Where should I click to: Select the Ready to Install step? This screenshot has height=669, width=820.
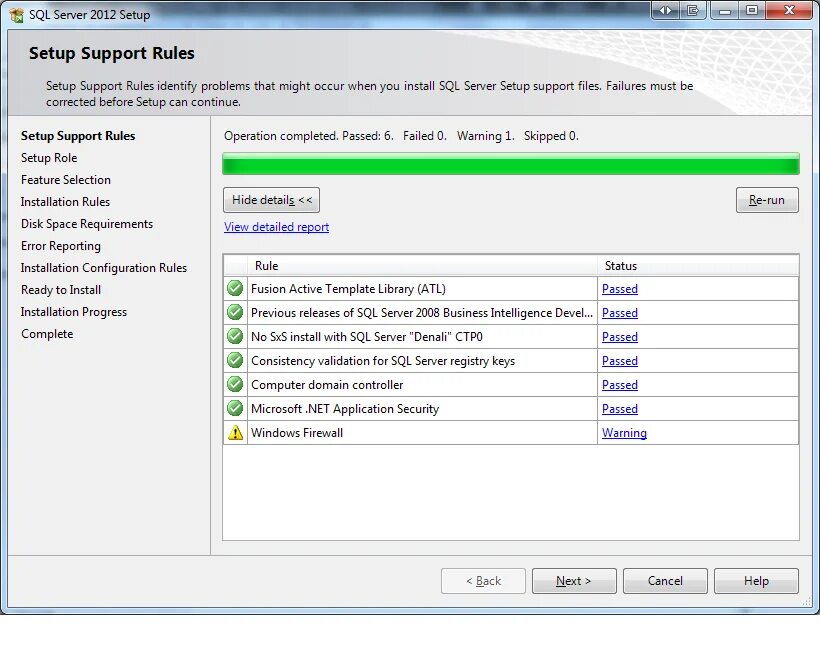(x=61, y=290)
